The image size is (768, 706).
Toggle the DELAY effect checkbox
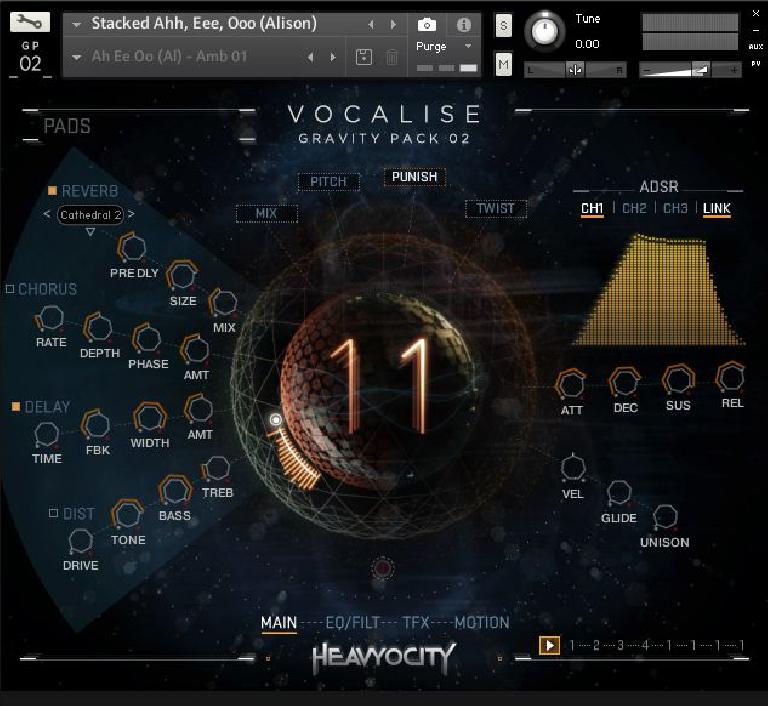click(x=16, y=407)
